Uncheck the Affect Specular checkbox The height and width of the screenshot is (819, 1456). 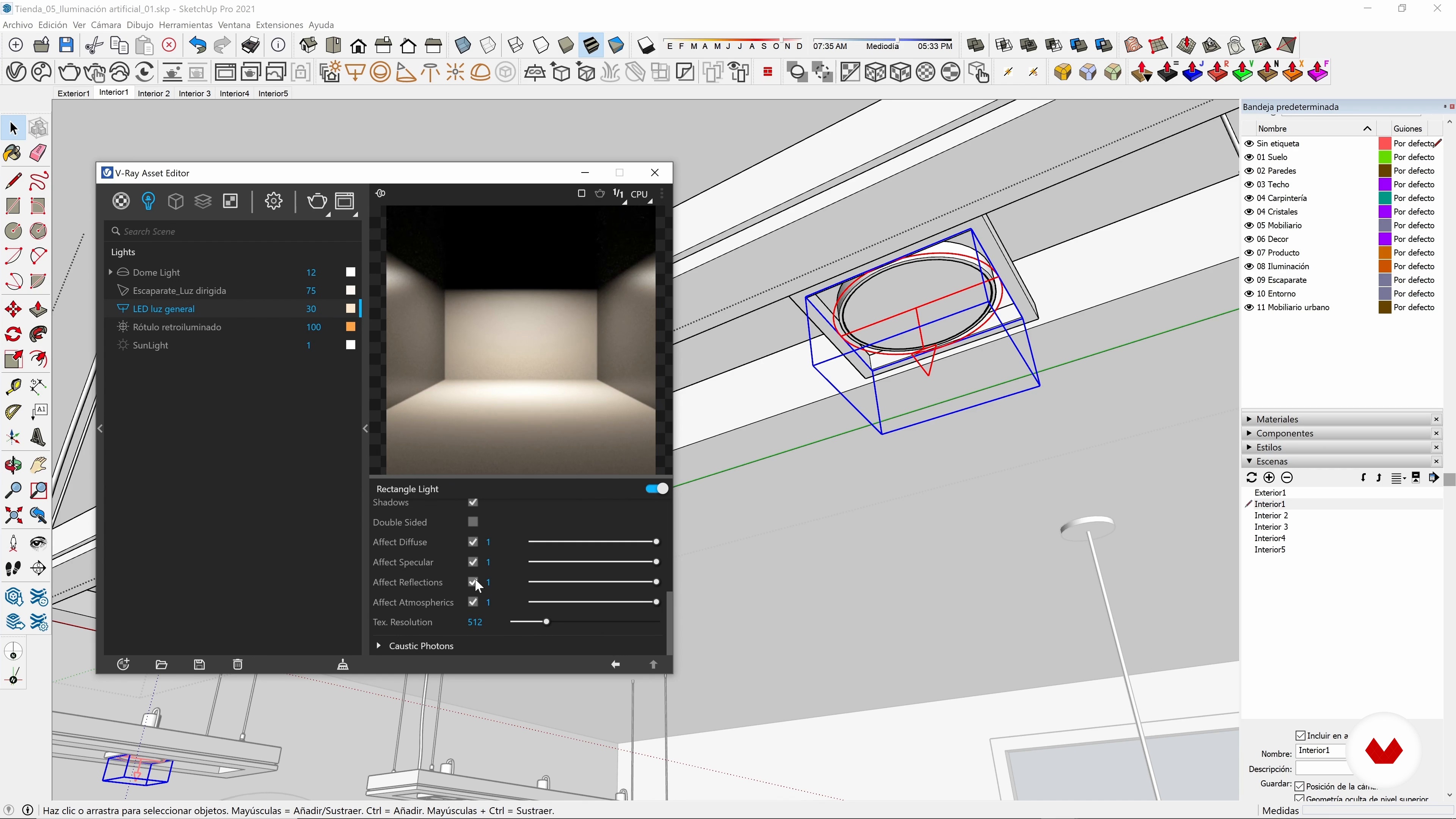click(x=473, y=562)
